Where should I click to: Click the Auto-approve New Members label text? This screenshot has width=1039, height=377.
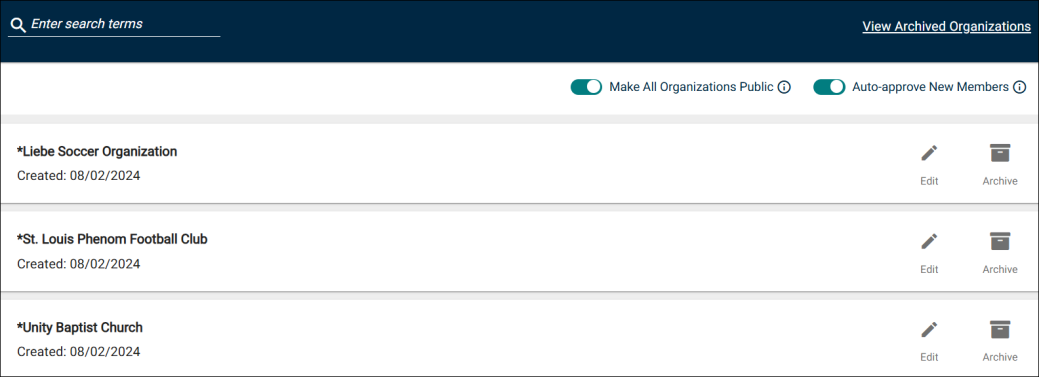click(x=930, y=87)
